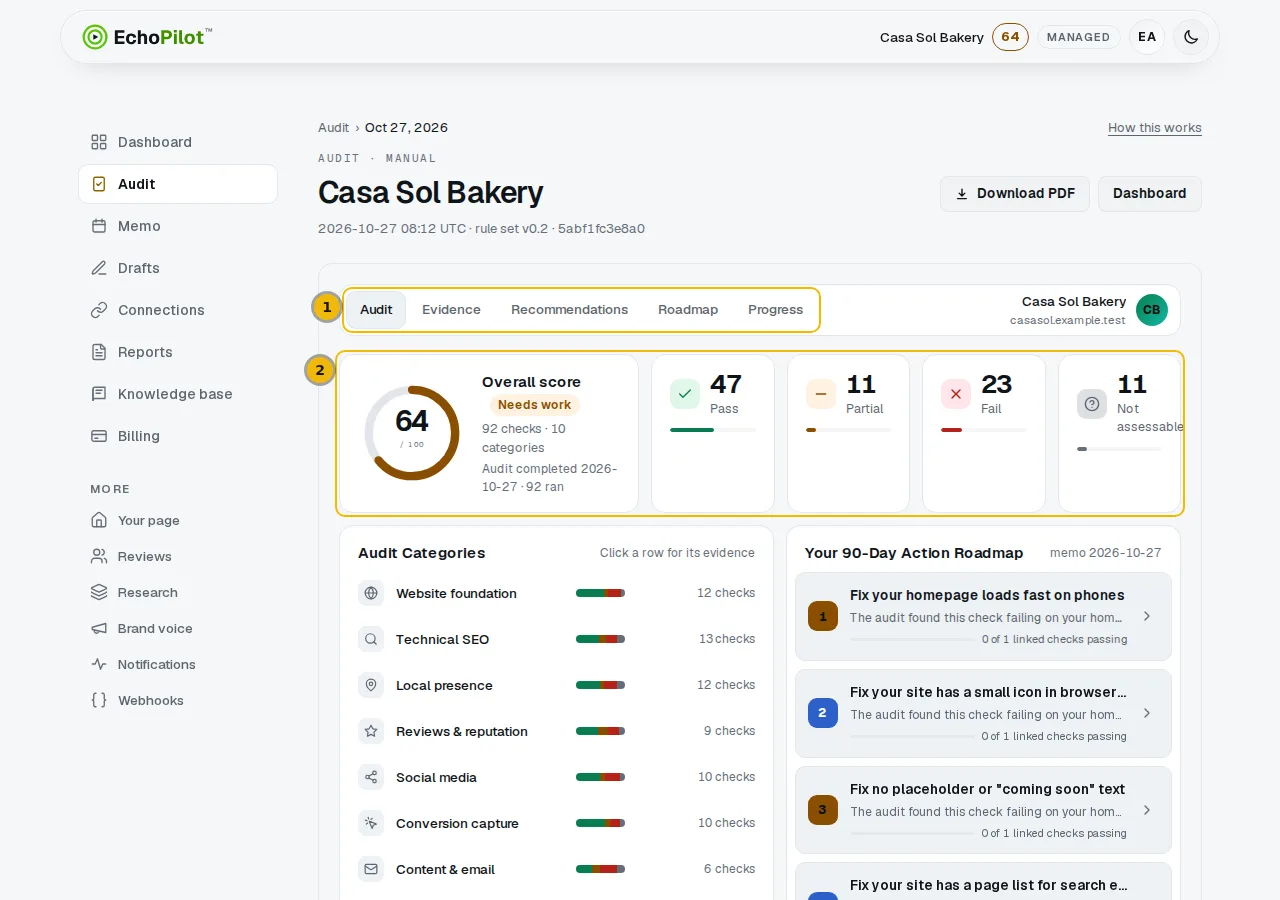Open Your page in sidebar
This screenshot has height=900, width=1280.
(x=178, y=520)
